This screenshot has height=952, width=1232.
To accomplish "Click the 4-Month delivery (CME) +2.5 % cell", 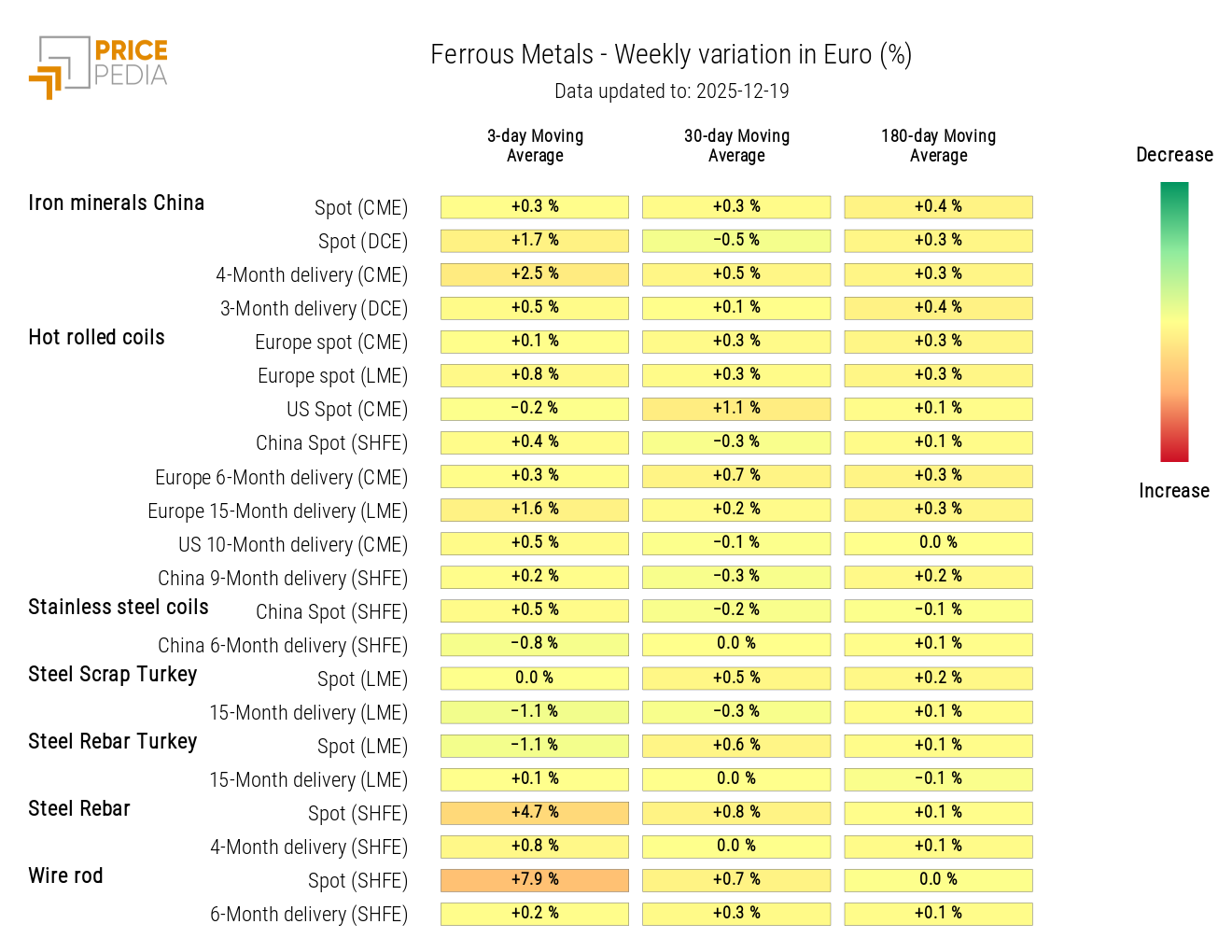I will (x=535, y=274).
